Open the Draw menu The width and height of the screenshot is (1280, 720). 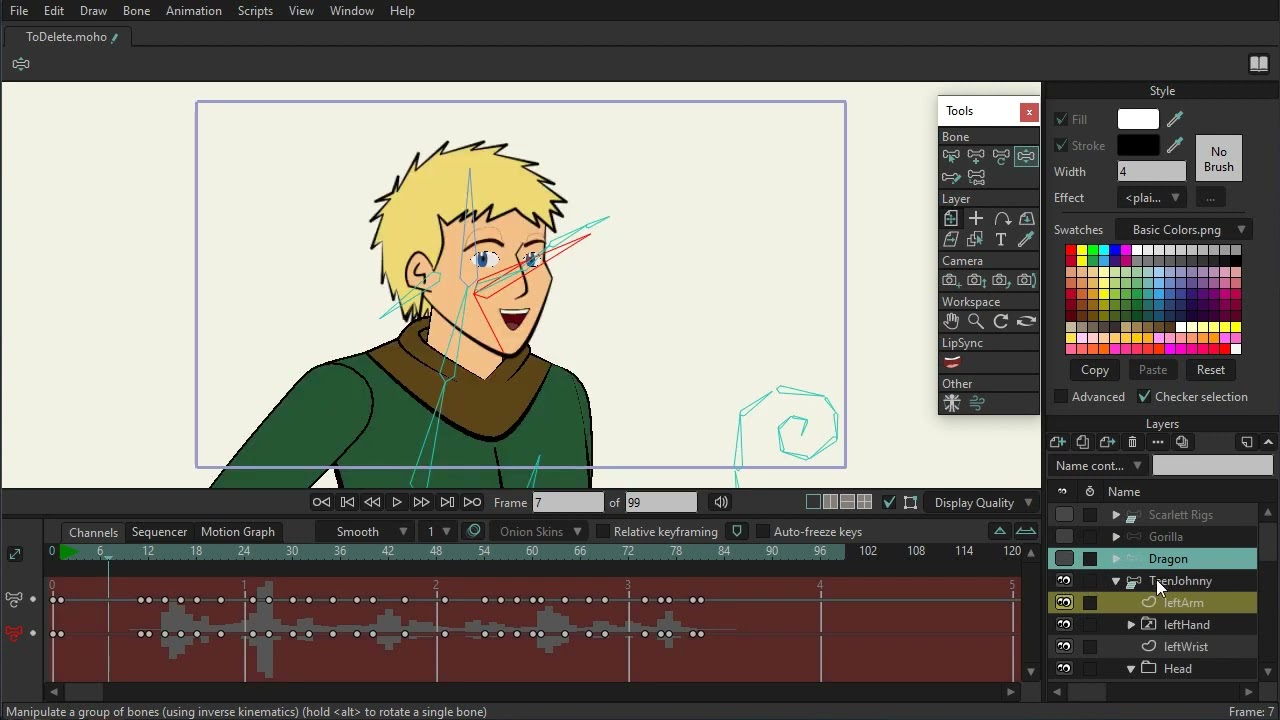(93, 11)
